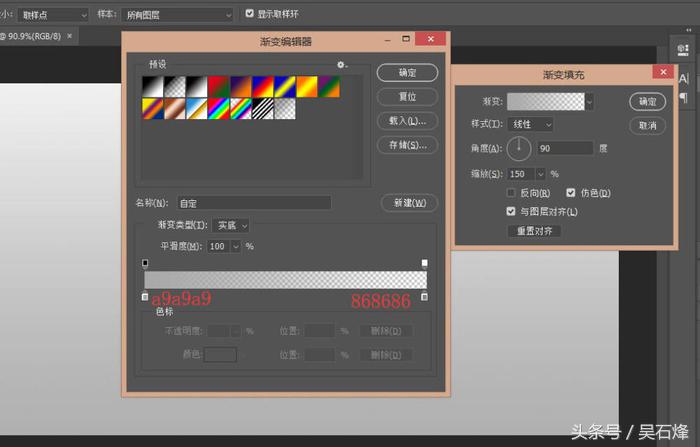
Task: Close the 90.9%(RGB/8) document tab
Action: pos(70,36)
